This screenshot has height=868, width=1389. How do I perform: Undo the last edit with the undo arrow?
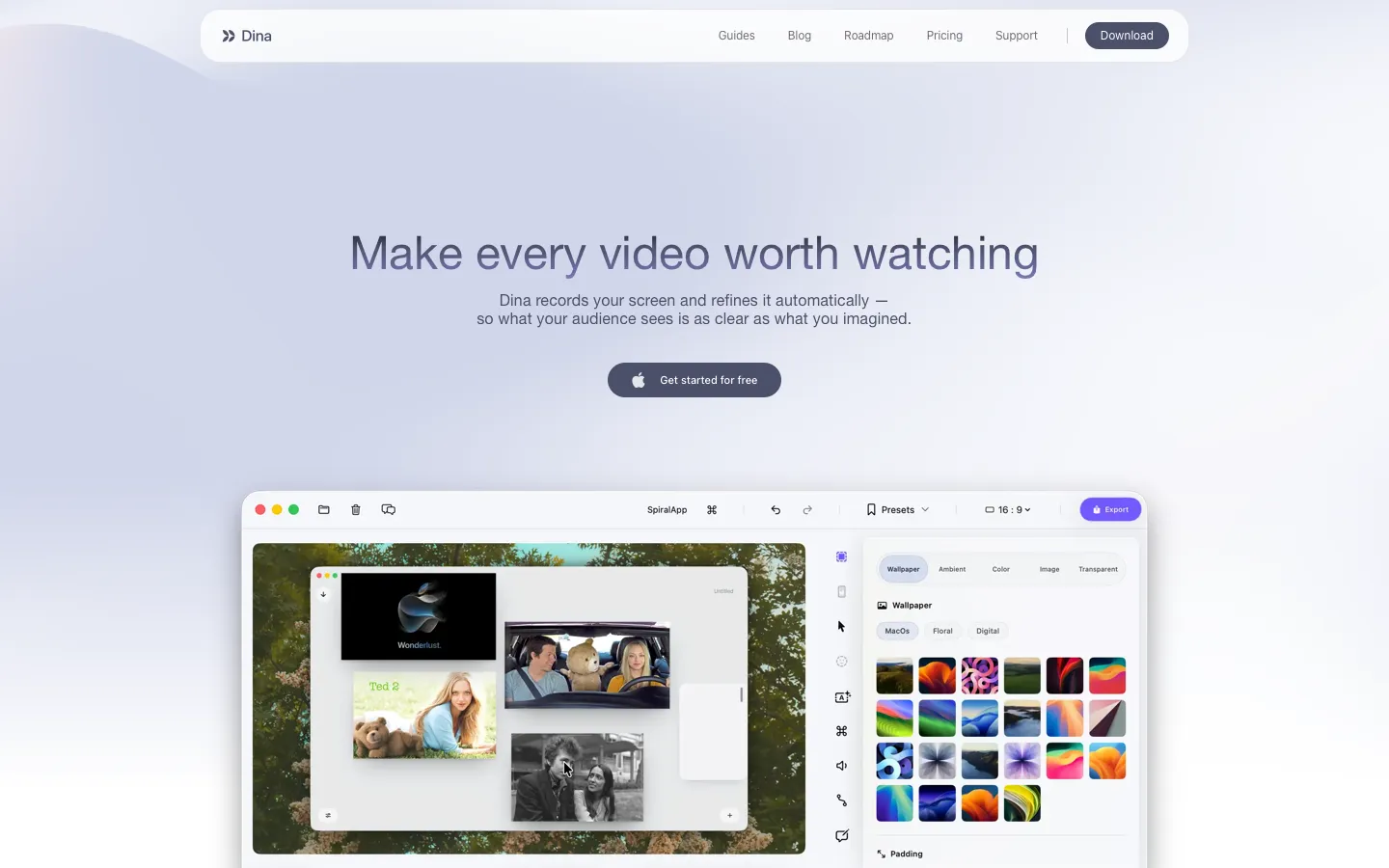pyautogui.click(x=776, y=510)
